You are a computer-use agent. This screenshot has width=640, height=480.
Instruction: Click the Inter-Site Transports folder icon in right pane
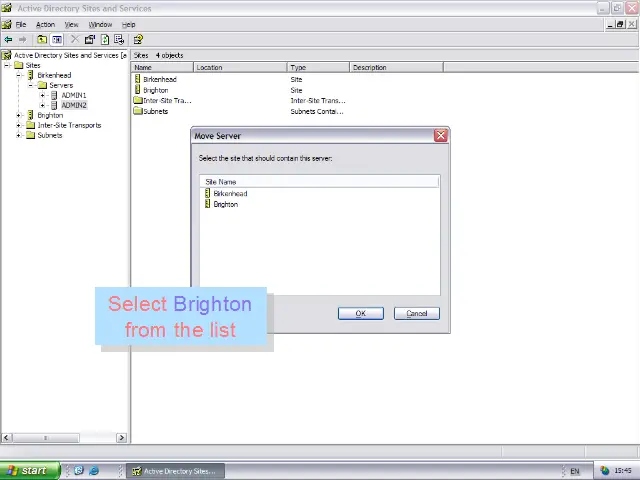(138, 100)
